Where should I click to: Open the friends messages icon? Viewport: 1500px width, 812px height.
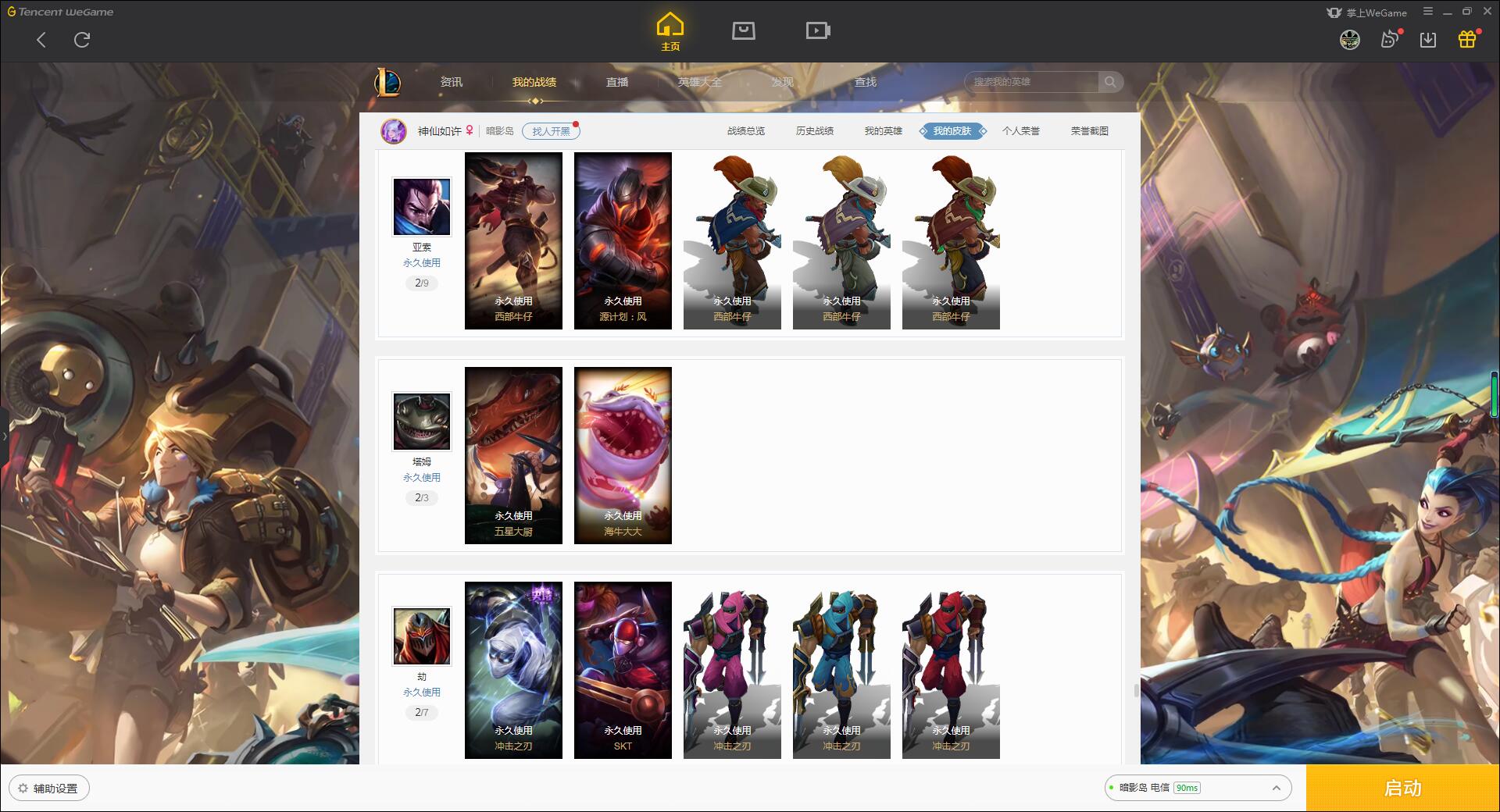(1390, 39)
